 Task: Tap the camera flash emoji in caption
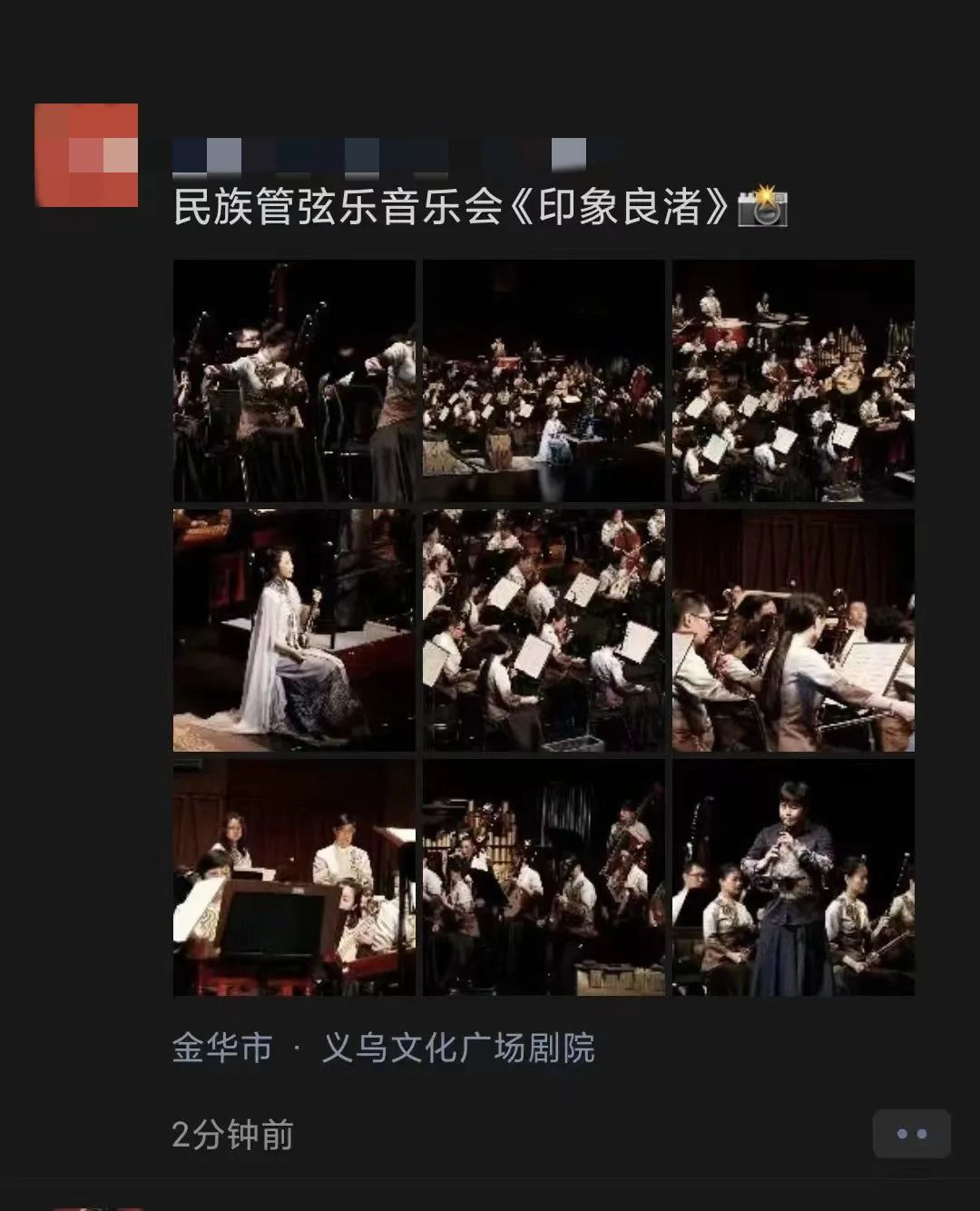[x=762, y=206]
